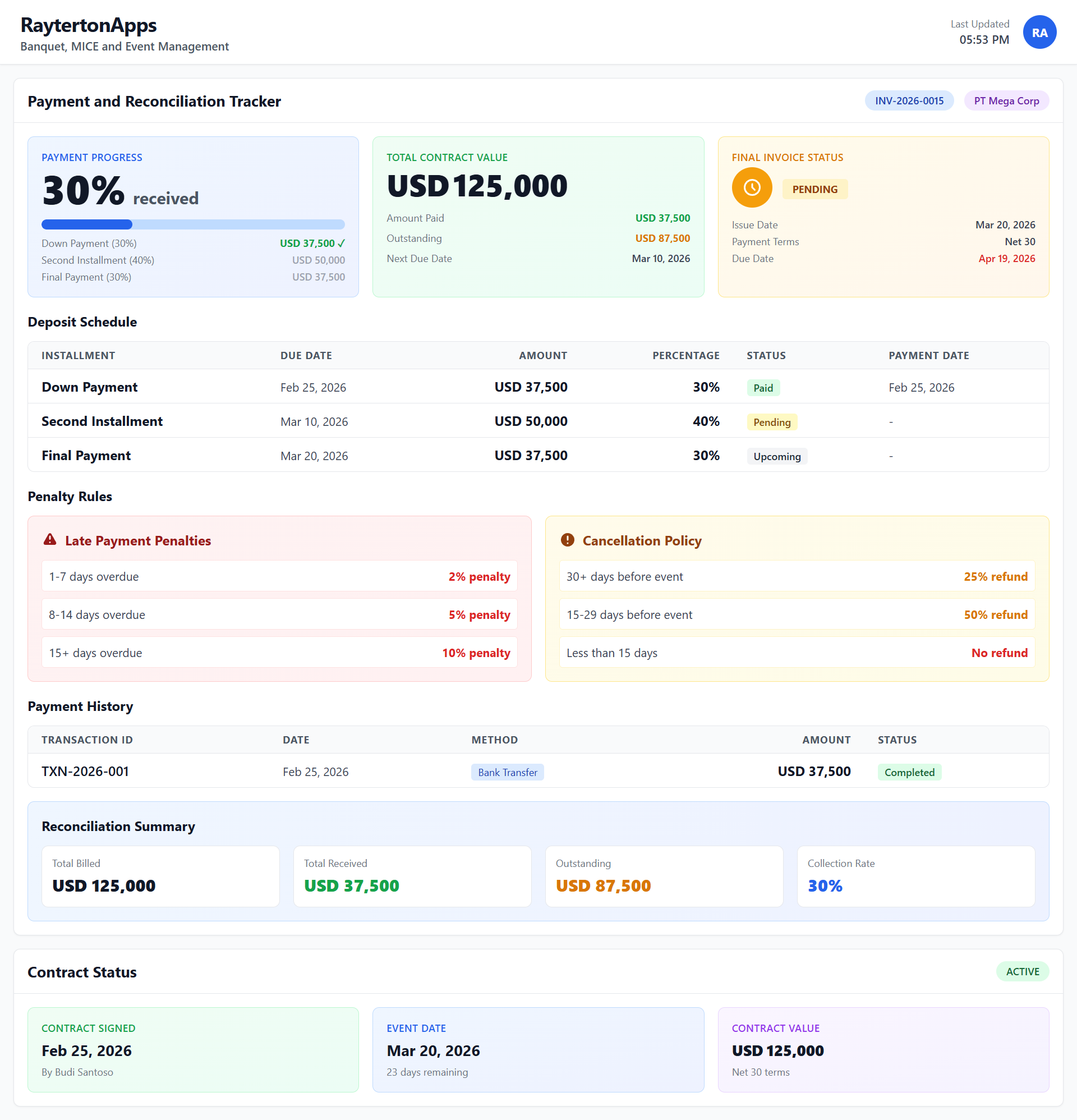Viewport: 1077px width, 1120px height.
Task: Click the Final Payment Upcoming tag
Action: (776, 457)
